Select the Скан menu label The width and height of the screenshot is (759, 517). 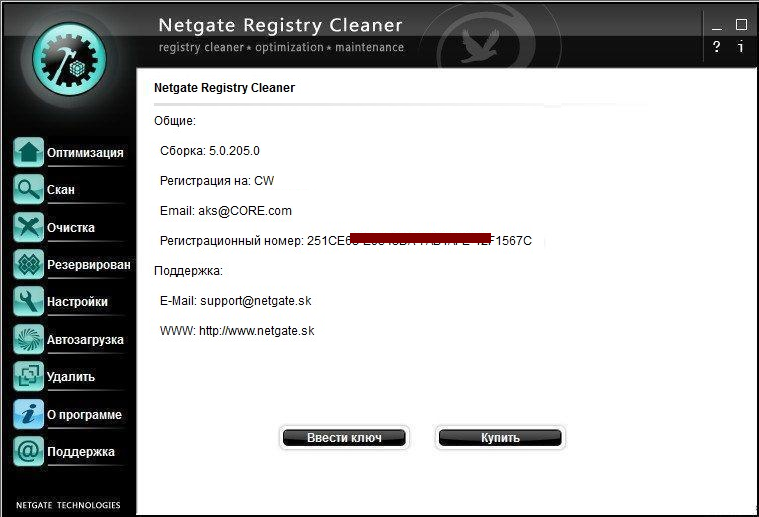61,190
